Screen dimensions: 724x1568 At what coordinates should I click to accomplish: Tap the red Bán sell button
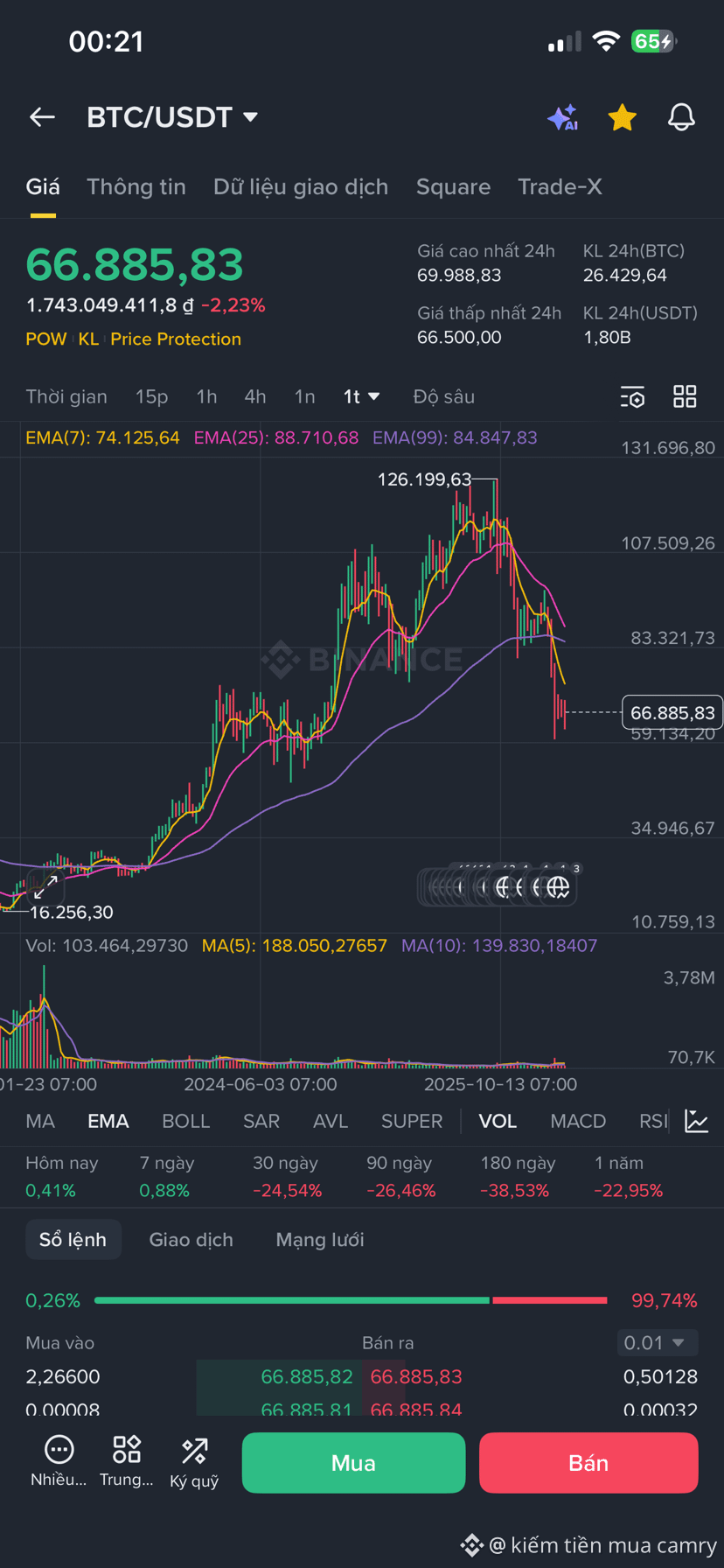tap(588, 1462)
